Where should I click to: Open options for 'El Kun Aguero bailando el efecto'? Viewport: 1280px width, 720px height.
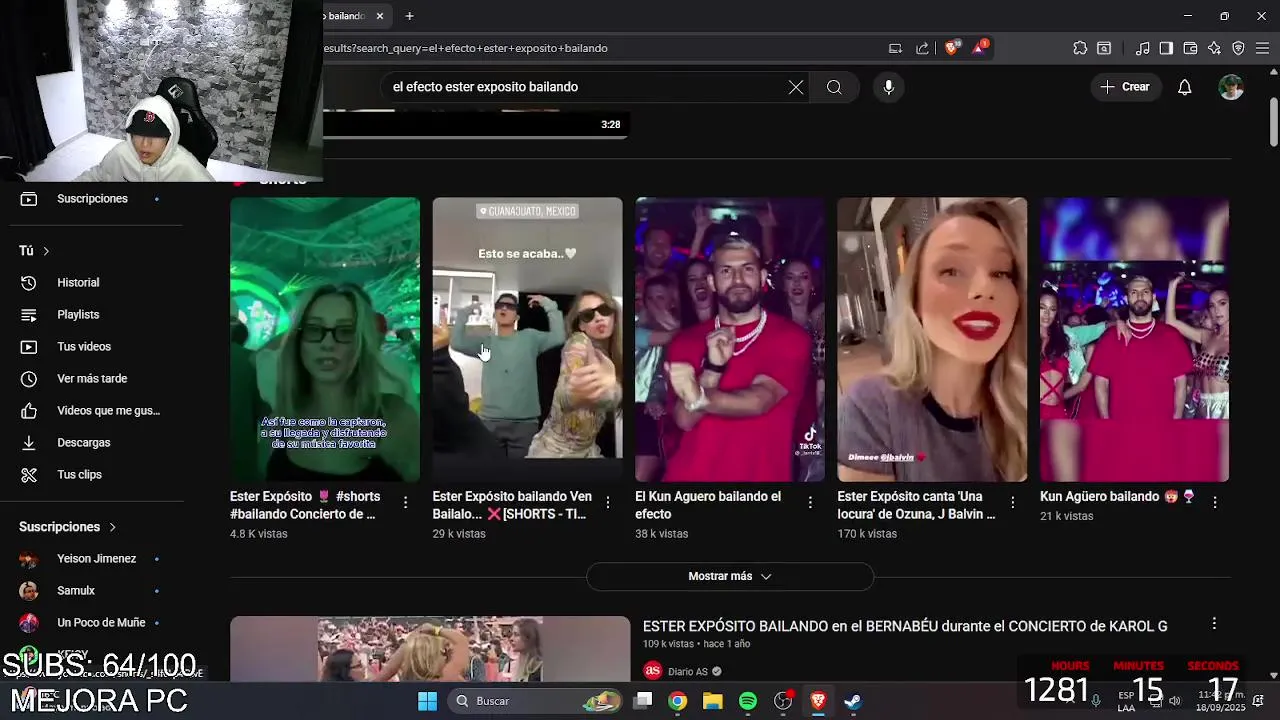810,502
